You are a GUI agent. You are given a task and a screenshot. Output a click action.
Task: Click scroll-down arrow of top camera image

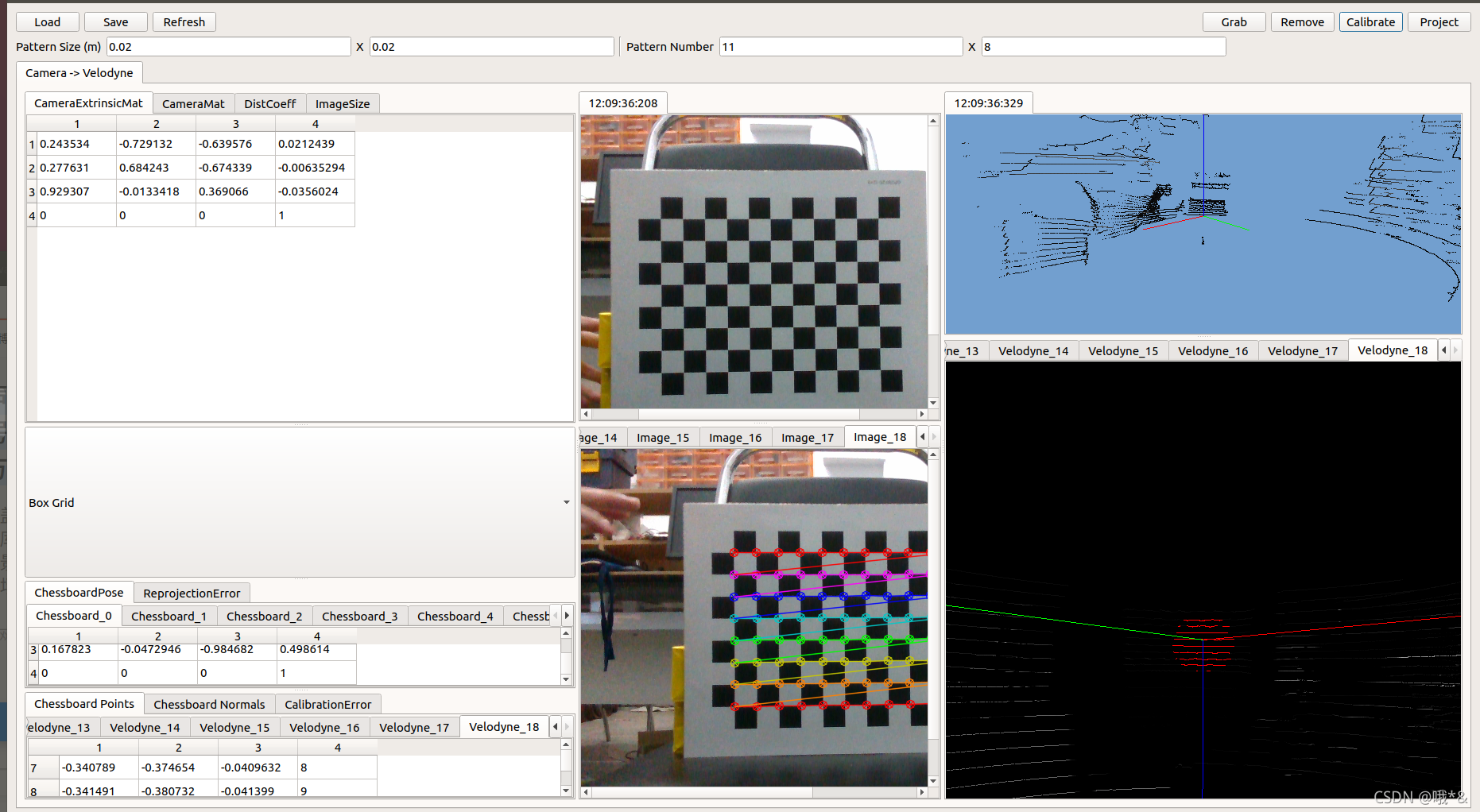(x=933, y=403)
